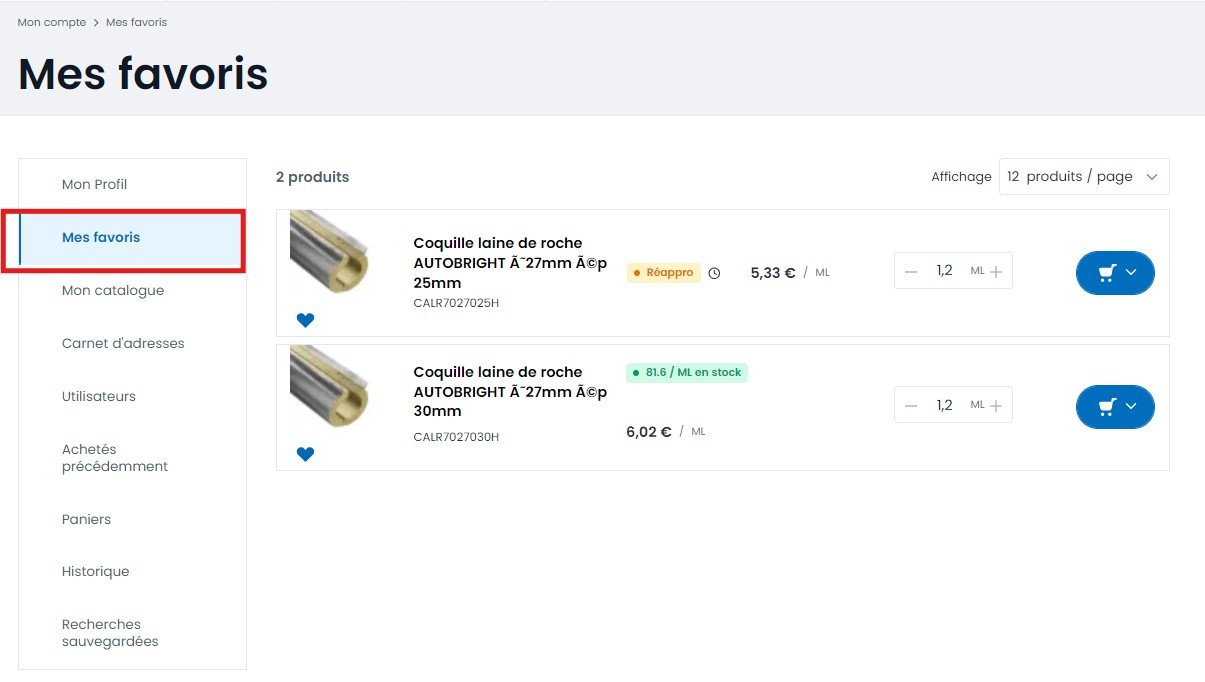The width and height of the screenshot is (1205, 682).
Task: Select Mon catalogue from the account menu
Action: click(113, 291)
